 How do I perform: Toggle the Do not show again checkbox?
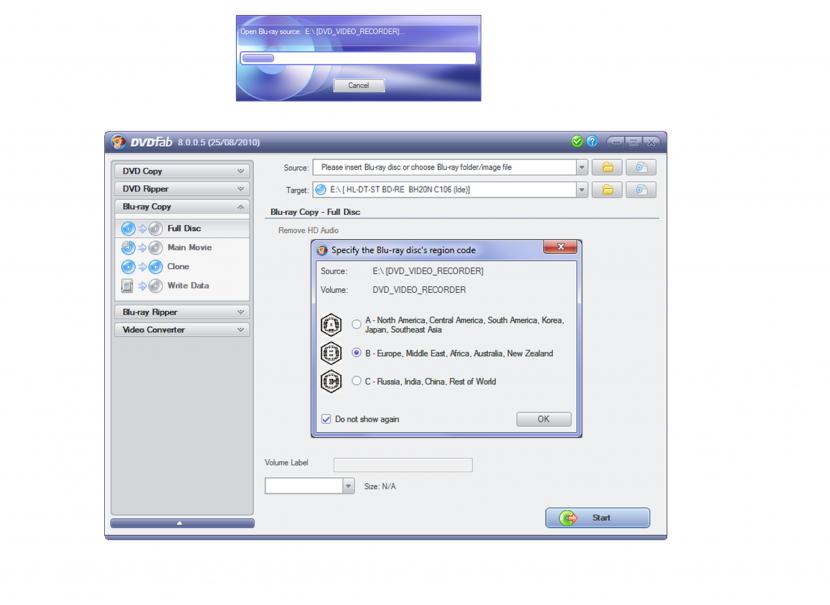(326, 419)
